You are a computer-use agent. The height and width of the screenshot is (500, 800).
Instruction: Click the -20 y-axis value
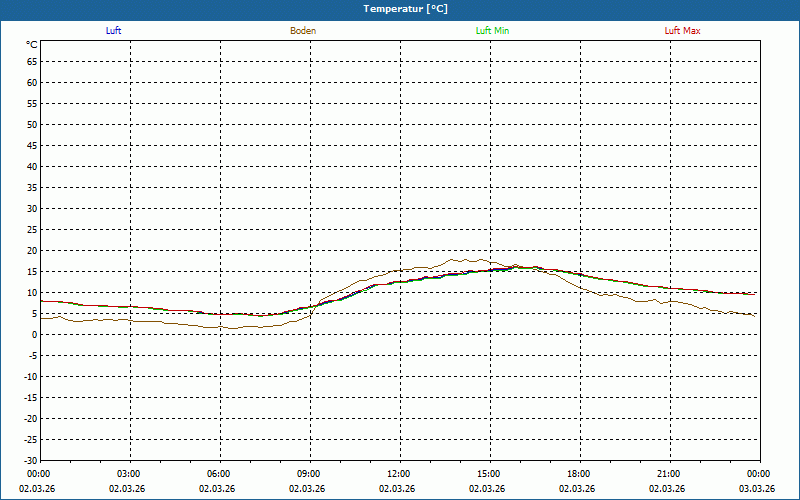pos(31,419)
